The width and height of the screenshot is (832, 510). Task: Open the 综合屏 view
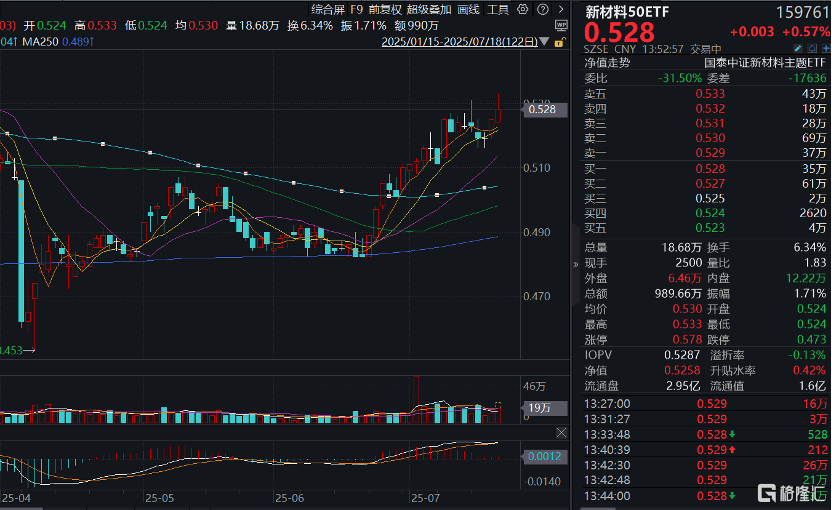click(328, 9)
